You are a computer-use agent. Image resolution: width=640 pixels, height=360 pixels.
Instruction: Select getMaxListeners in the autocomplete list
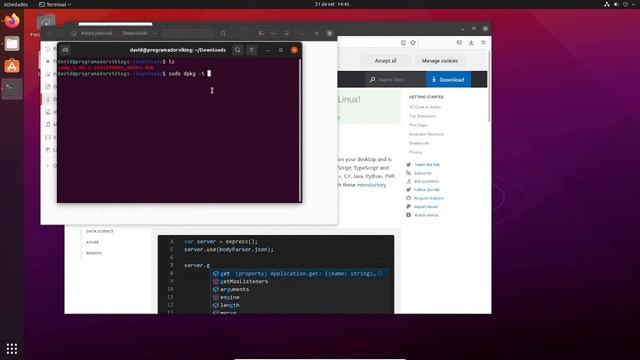pos(244,281)
